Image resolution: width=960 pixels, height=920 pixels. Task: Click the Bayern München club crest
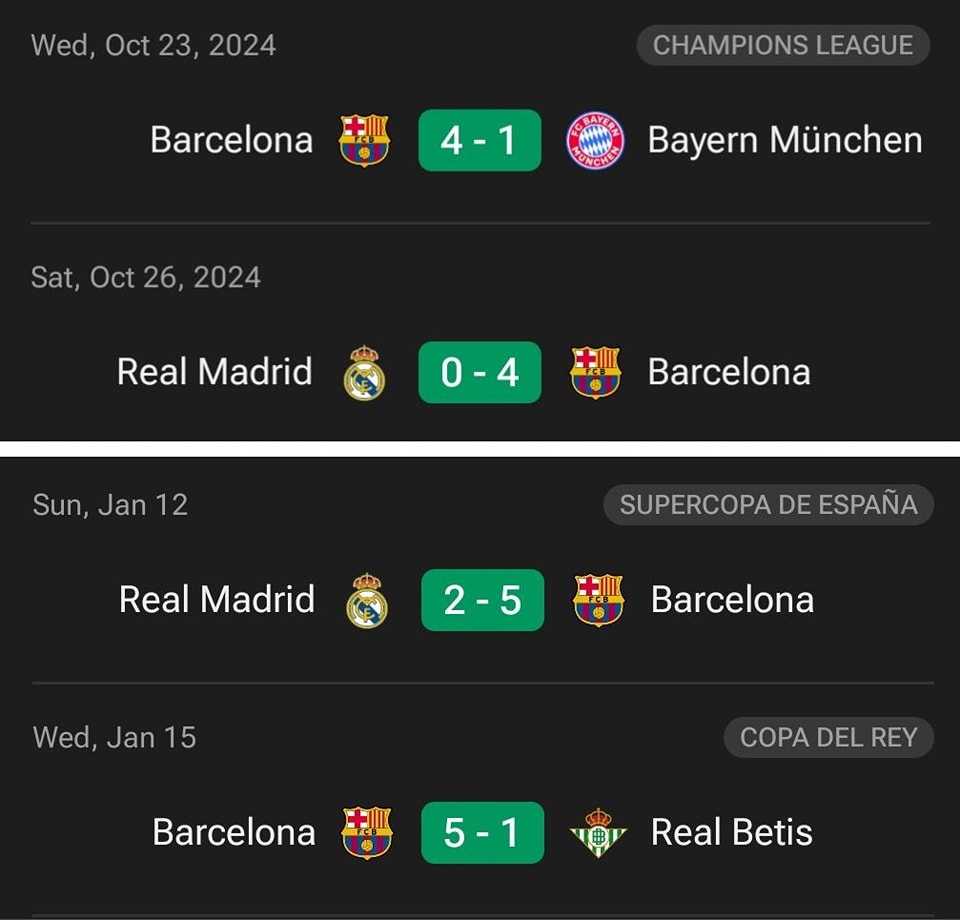[x=595, y=140]
